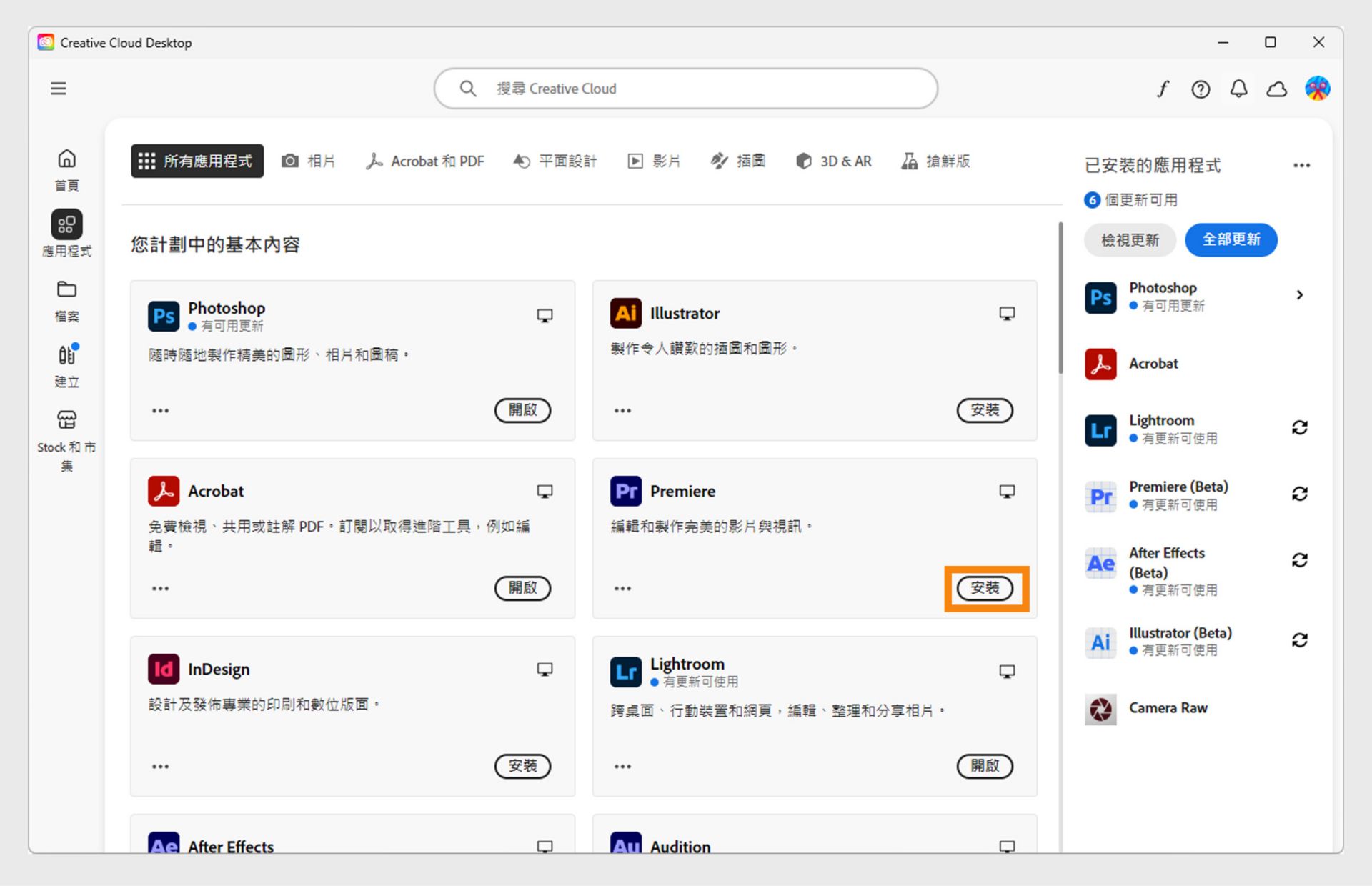
Task: Click 安裝 on InDesign card
Action: coord(523,766)
